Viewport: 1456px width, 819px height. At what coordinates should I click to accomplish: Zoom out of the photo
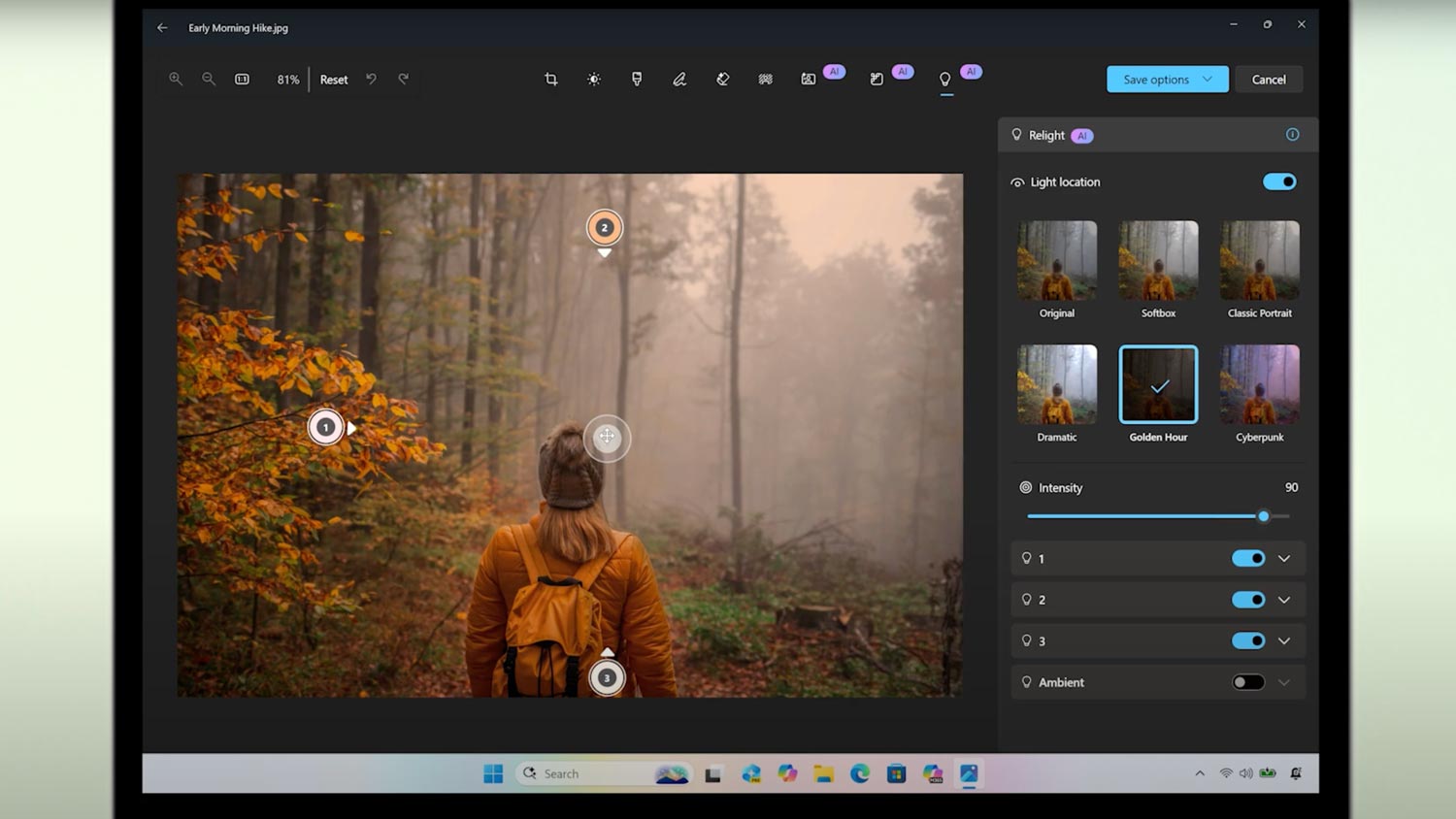click(x=209, y=79)
